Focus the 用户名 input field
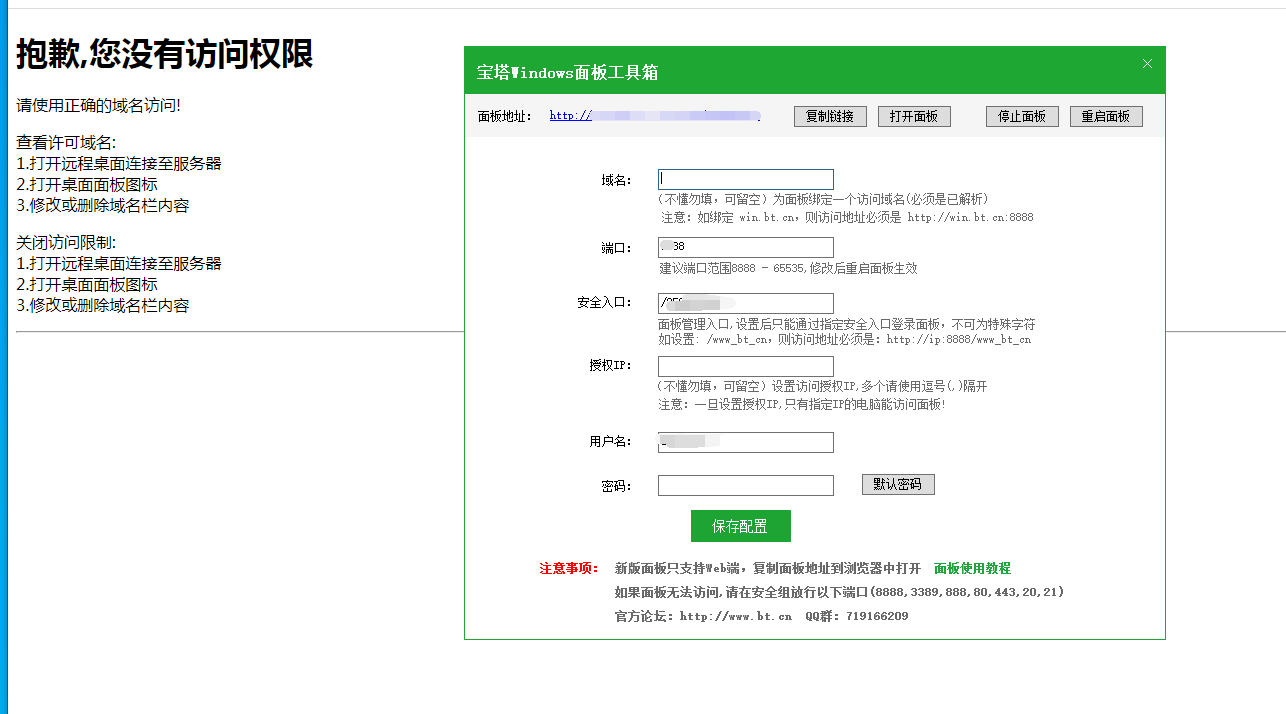1286x714 pixels. 746,442
